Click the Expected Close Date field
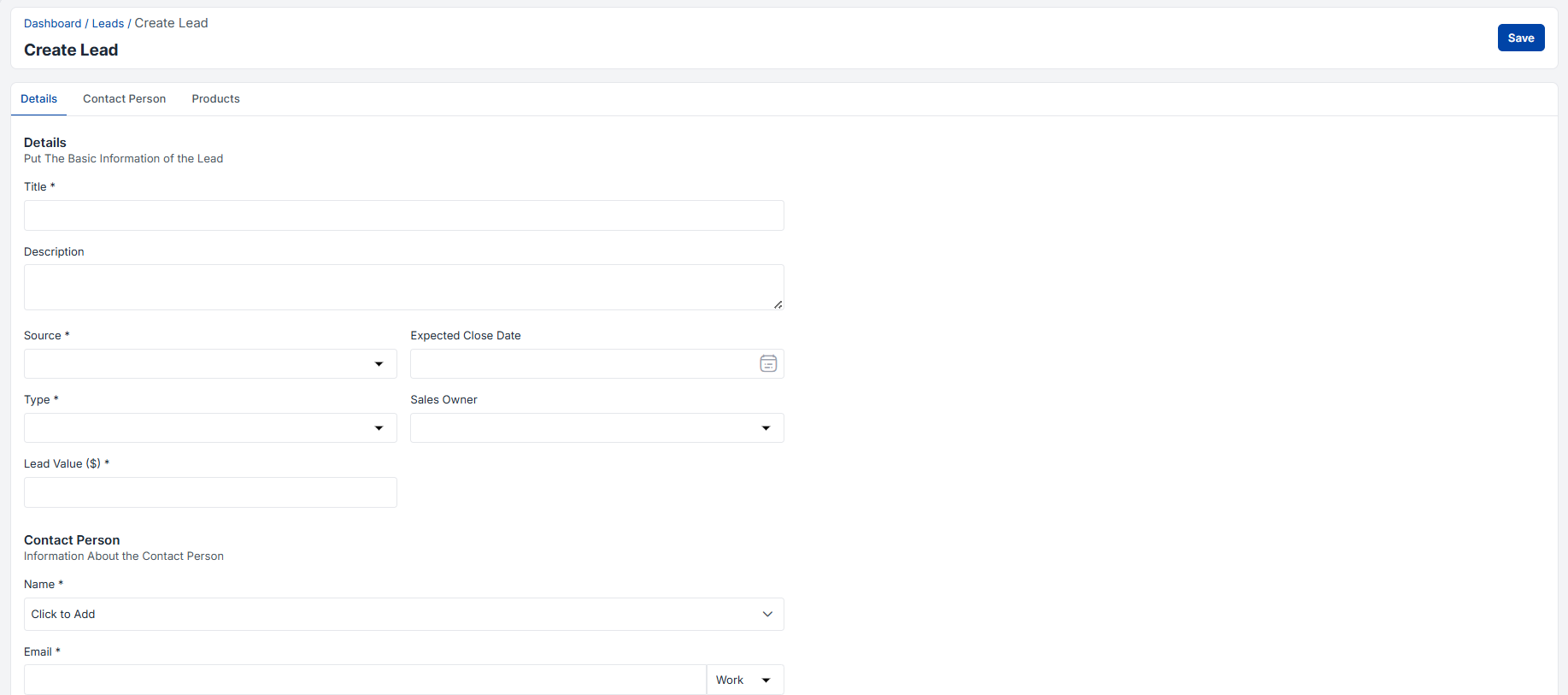 click(581, 364)
